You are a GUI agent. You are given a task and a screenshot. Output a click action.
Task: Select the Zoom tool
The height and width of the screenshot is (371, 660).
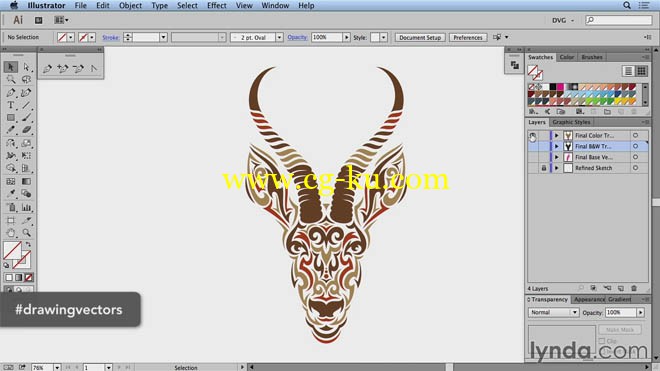pos(27,233)
